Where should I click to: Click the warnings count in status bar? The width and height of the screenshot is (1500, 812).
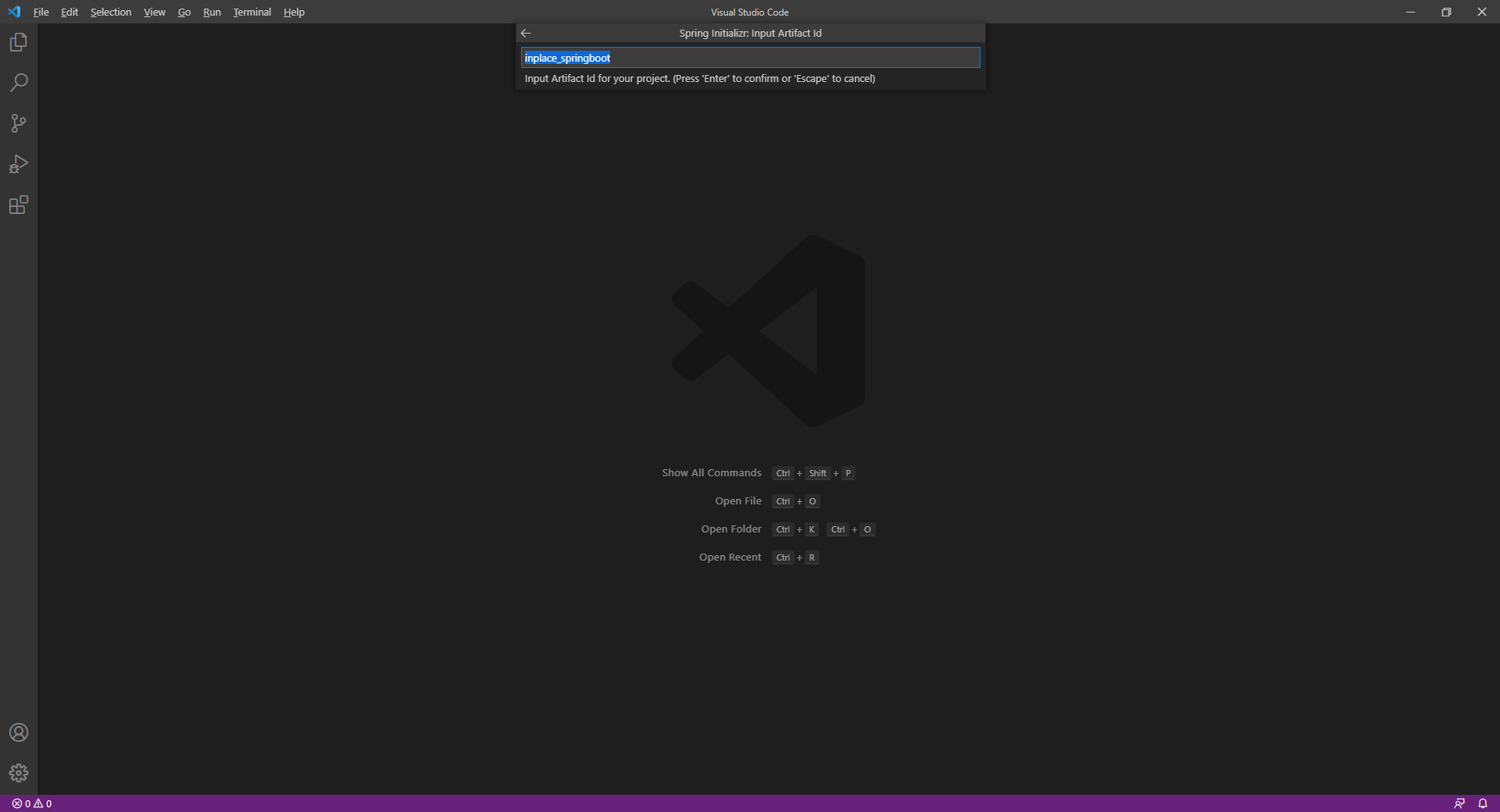click(43, 803)
